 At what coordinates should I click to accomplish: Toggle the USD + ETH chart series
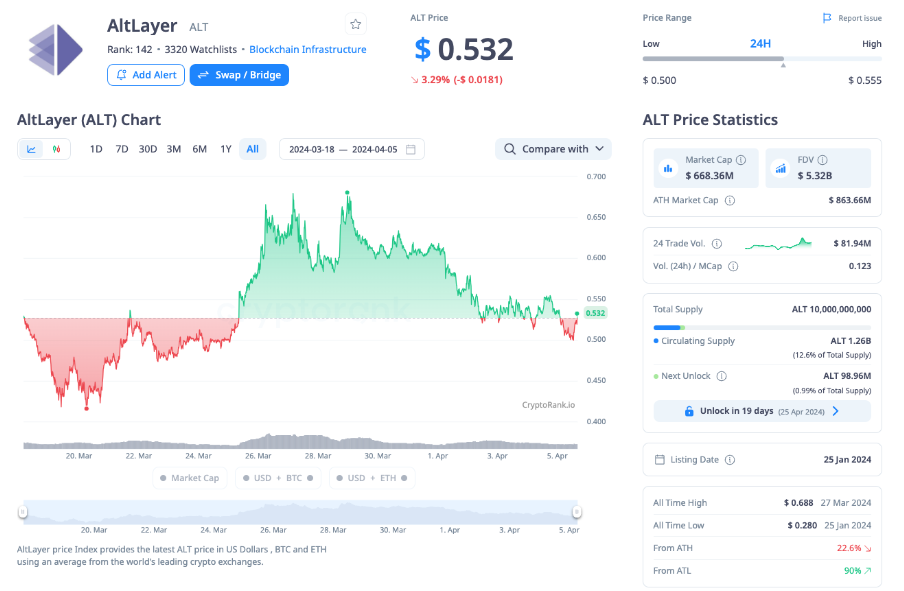point(372,478)
